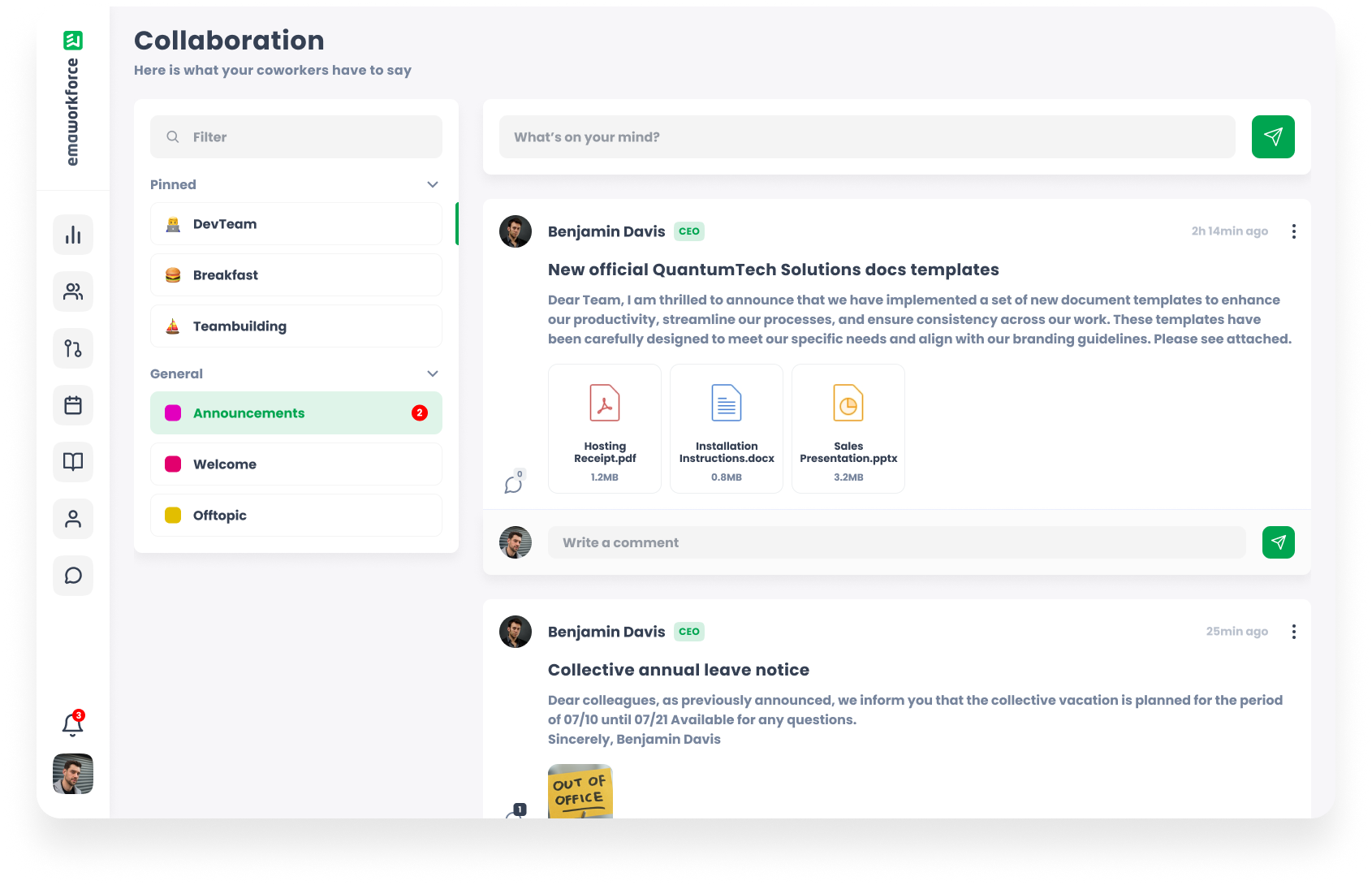Click the emaworkforce logo

[x=72, y=39]
